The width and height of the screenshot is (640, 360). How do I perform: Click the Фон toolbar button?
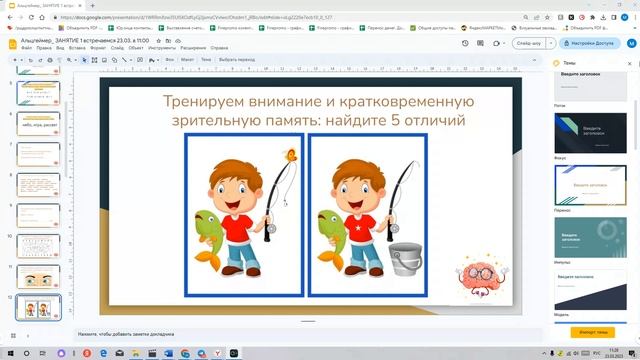click(x=169, y=60)
